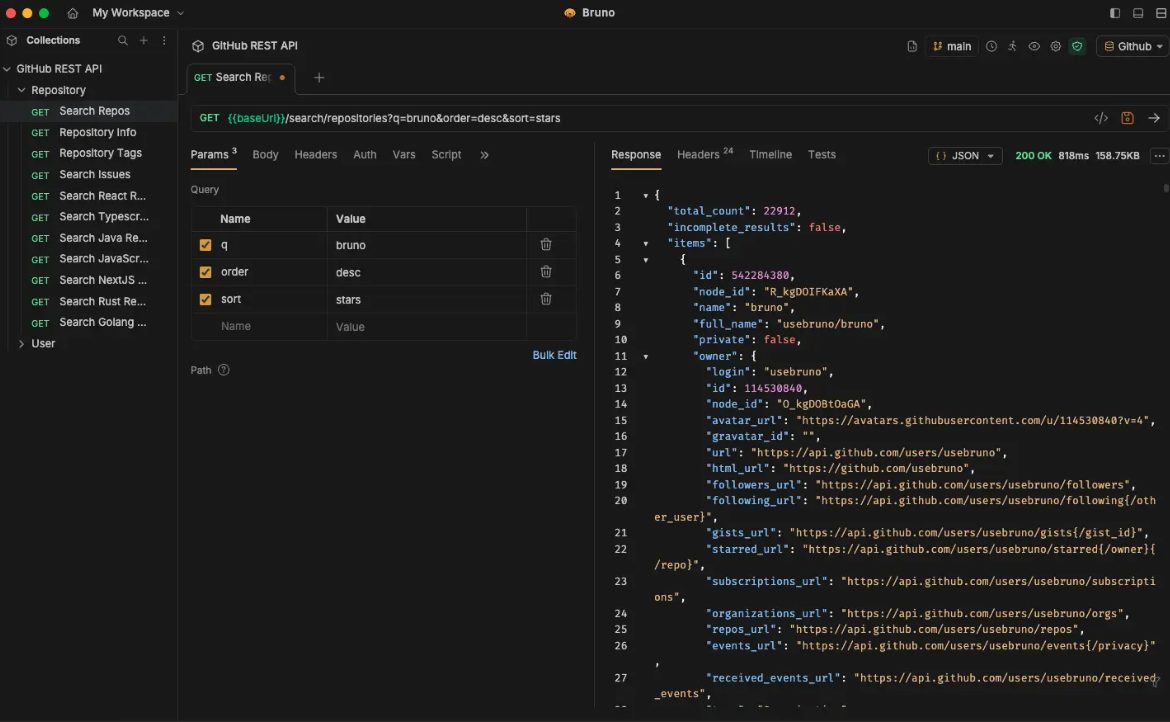
Task: Click the value cell containing bruno
Action: pos(426,245)
